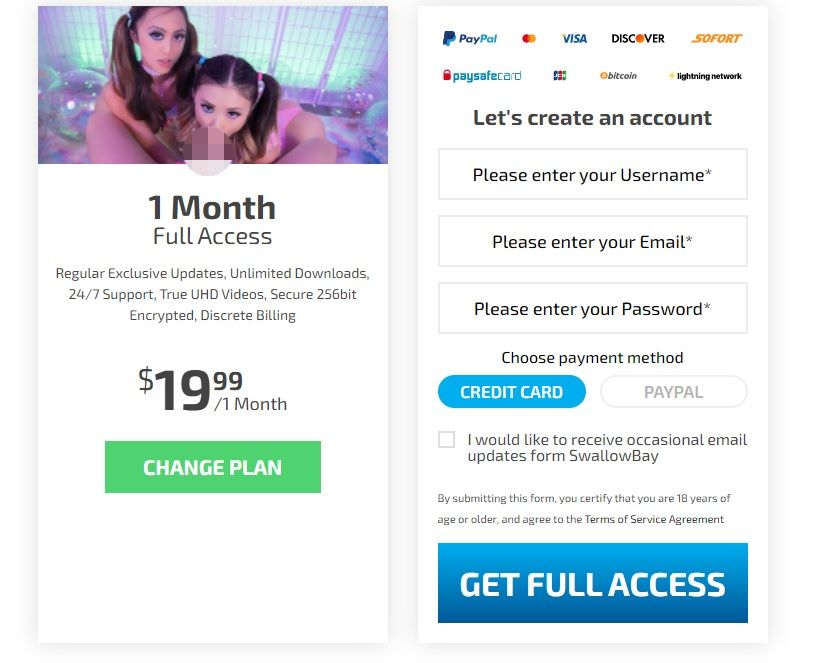Click the JCB card logo
Viewport: 815px width, 663px height.
[560, 76]
